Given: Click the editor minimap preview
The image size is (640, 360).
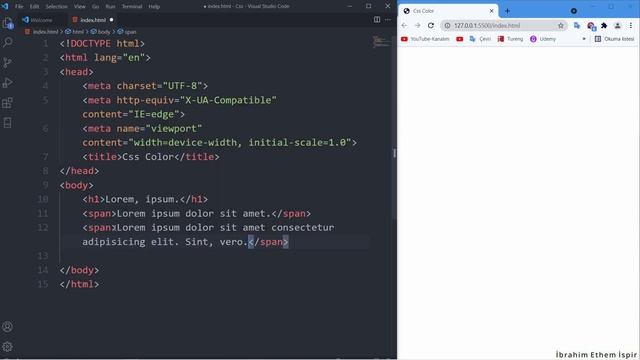Looking at the screenshot, I should pos(382,42).
